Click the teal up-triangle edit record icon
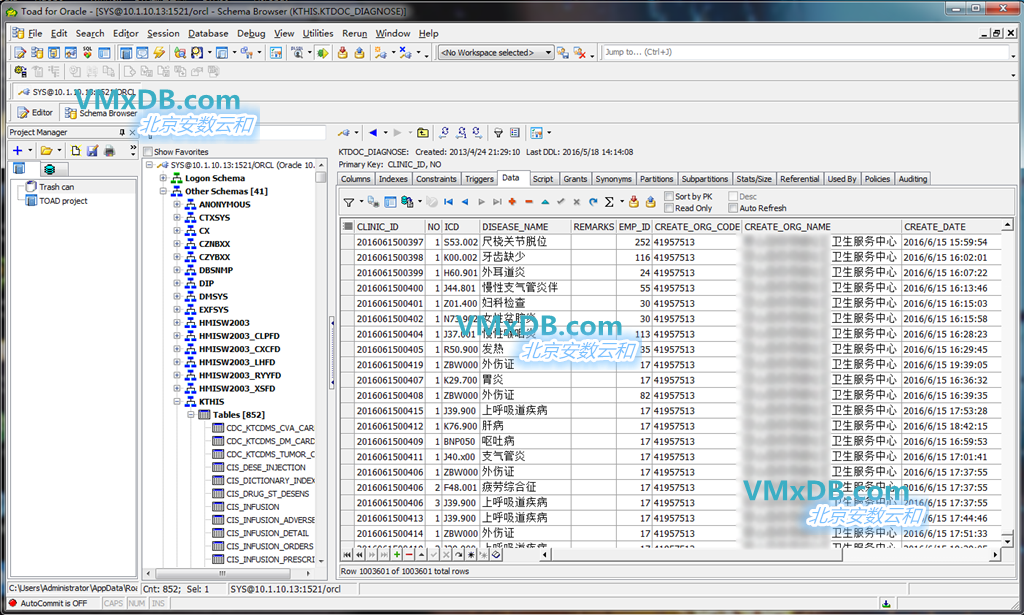Screen dimensions: 1024x615 tap(545, 202)
